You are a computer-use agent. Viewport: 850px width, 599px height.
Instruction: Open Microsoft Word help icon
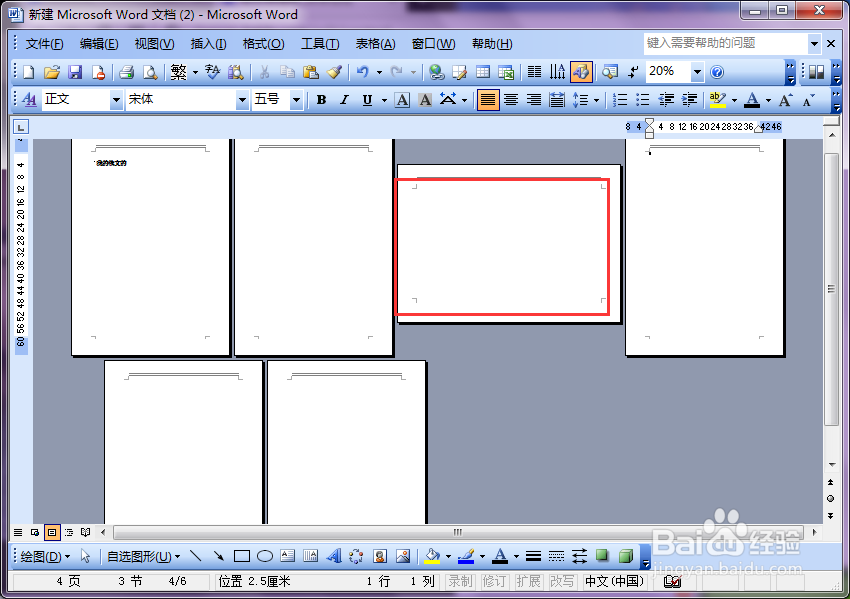[717, 72]
